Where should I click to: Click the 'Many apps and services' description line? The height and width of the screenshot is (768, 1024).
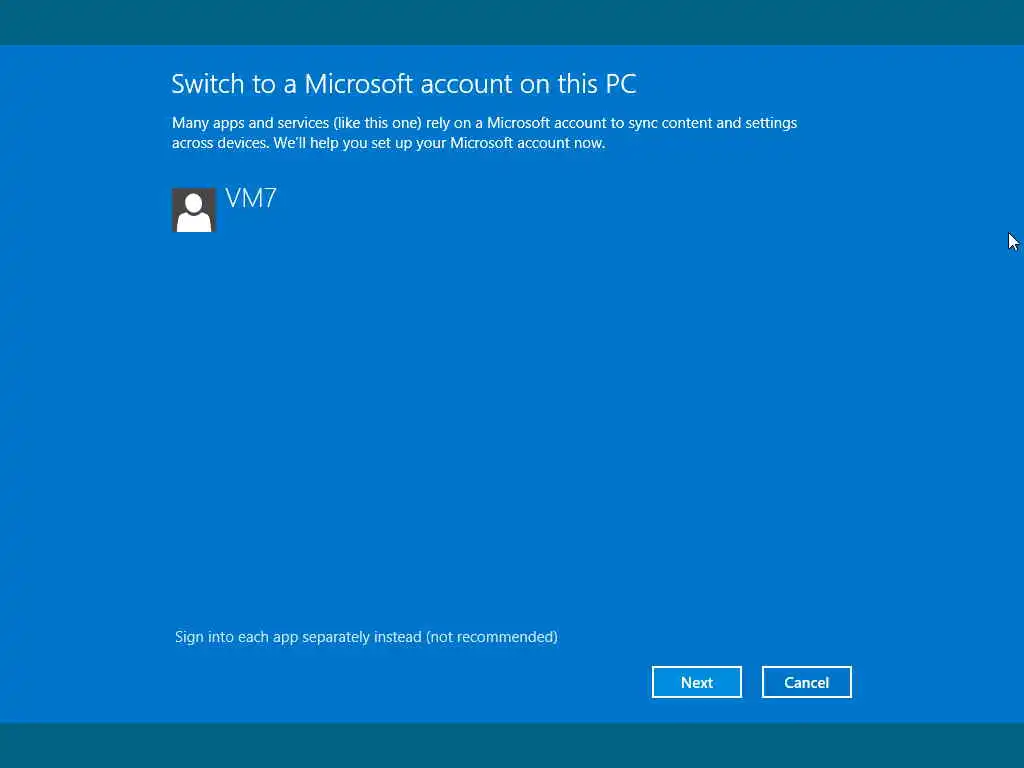point(484,123)
